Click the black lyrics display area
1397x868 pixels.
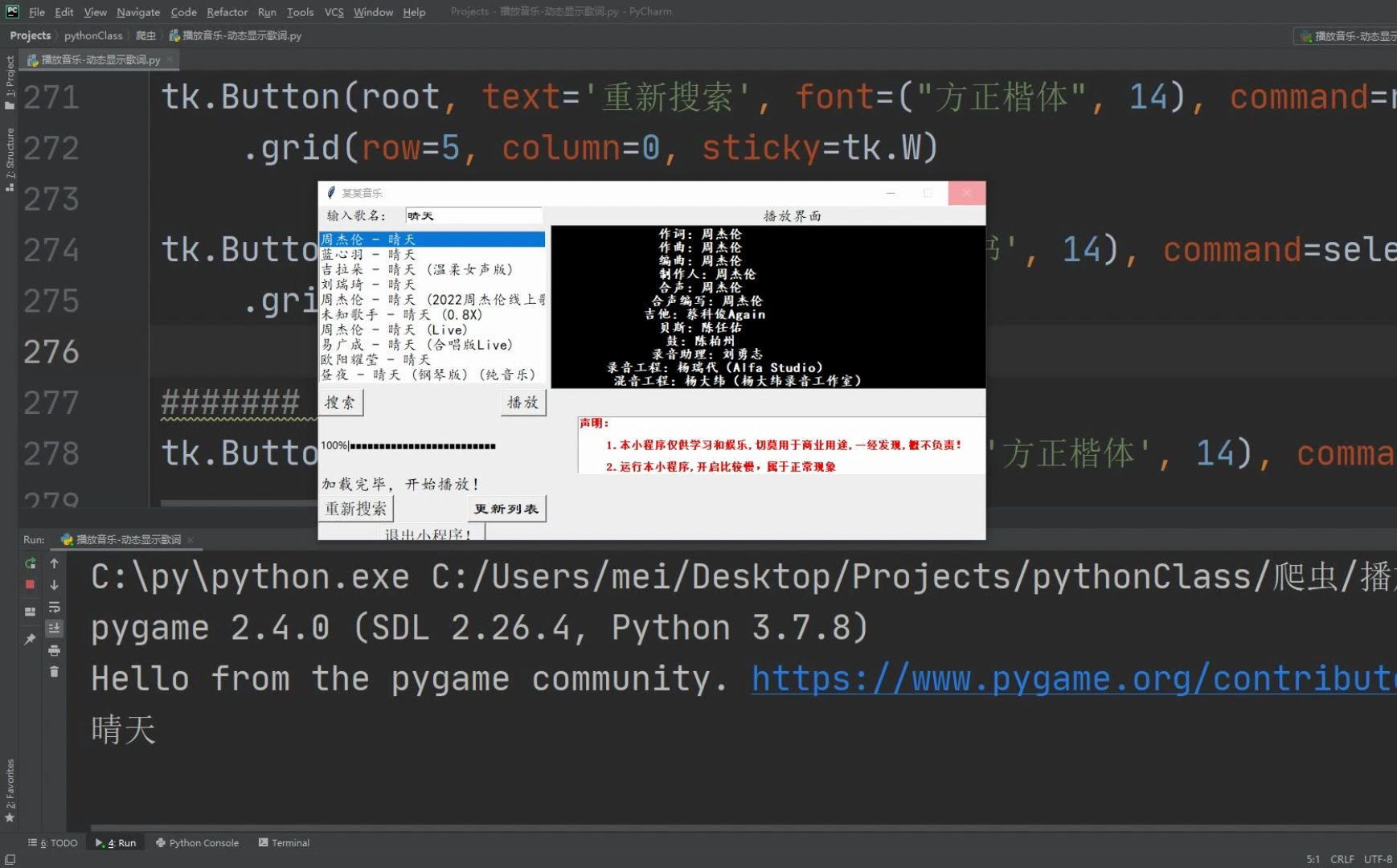click(768, 307)
